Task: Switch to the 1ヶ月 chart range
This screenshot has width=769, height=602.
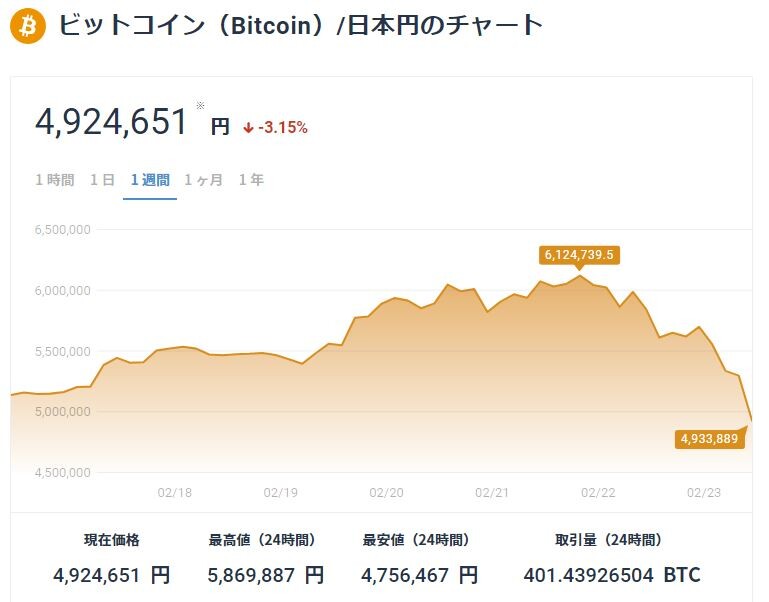Action: [203, 180]
